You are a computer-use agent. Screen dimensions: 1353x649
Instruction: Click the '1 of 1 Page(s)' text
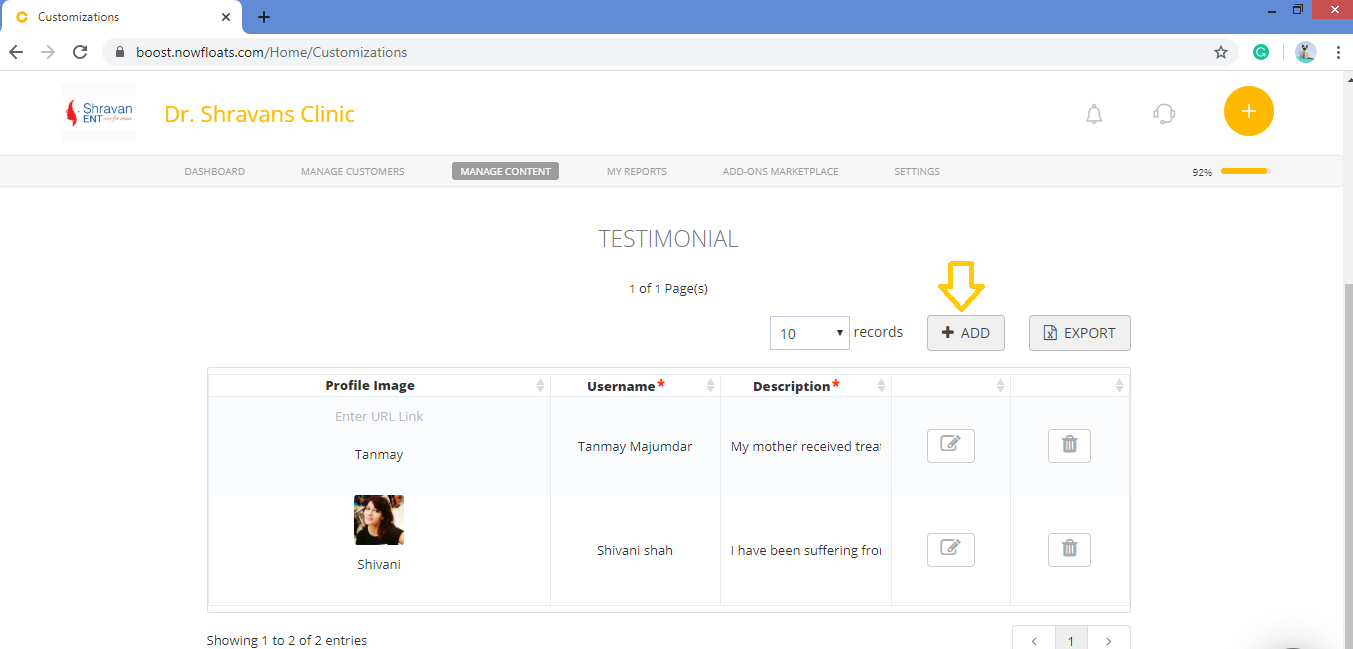668,288
